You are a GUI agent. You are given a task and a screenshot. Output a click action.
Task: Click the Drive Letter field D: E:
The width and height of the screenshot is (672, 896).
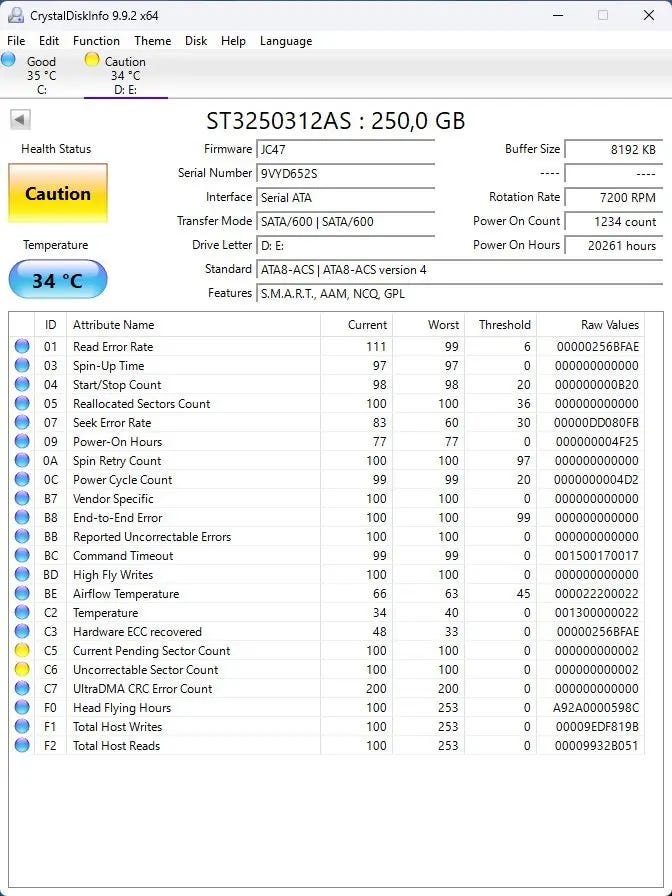pos(345,246)
